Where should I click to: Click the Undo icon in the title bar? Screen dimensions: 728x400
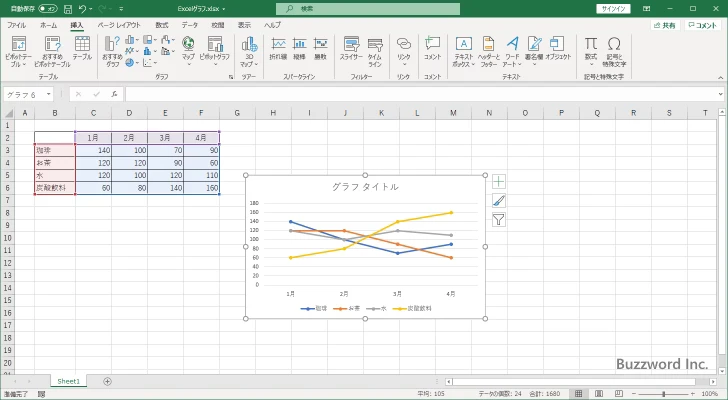click(82, 9)
